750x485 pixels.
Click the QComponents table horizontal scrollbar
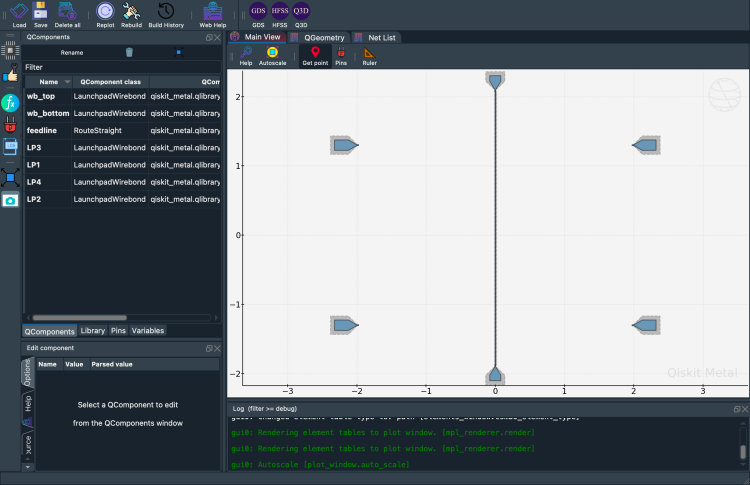click(79, 318)
